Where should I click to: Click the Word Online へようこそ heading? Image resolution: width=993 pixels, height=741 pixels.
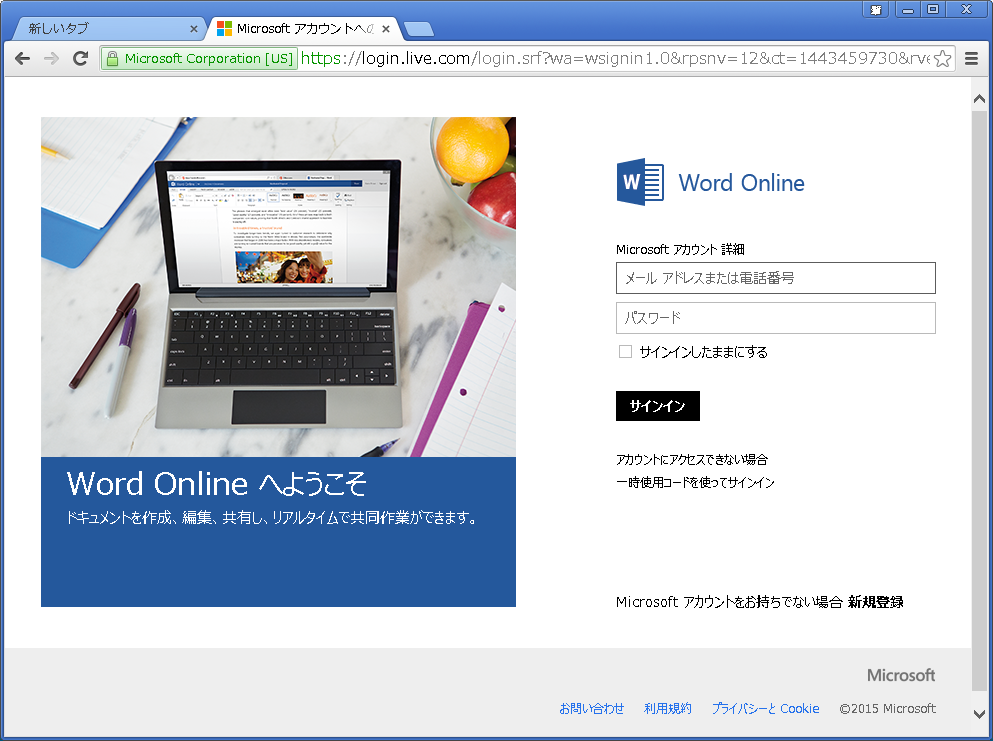click(x=217, y=484)
